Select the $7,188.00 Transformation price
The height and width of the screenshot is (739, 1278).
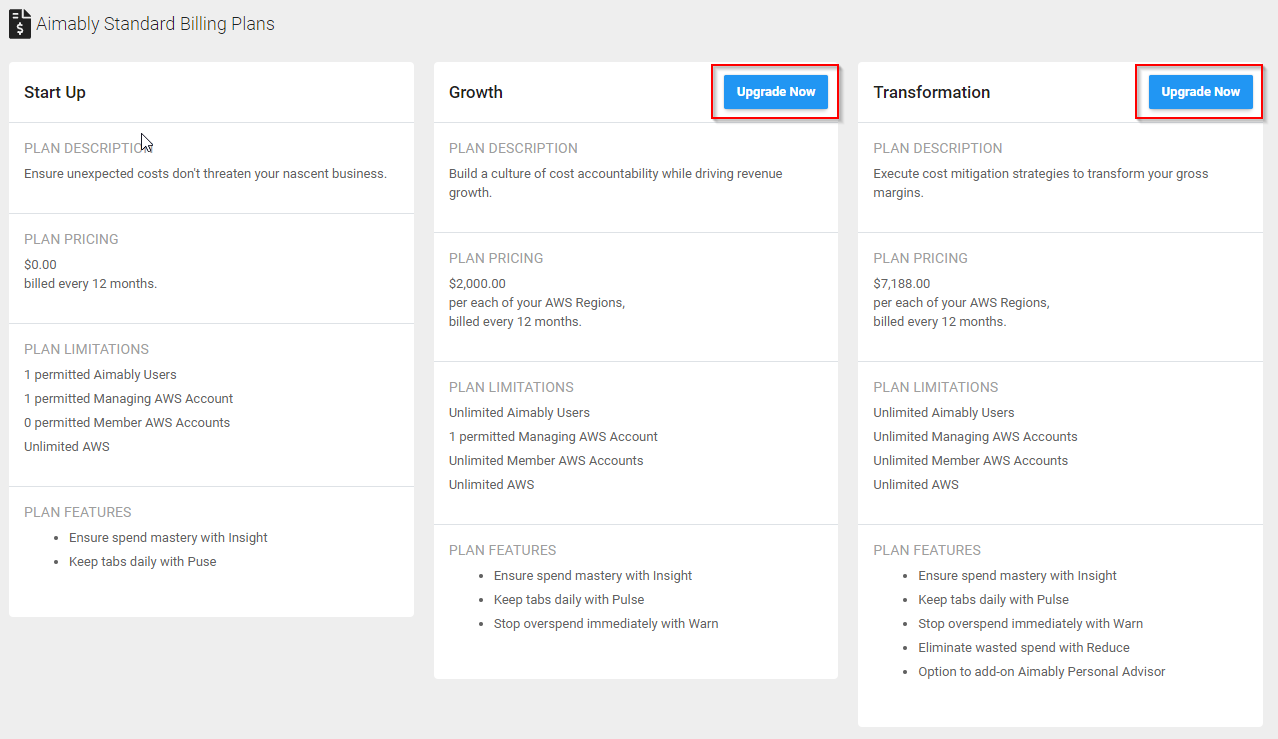(902, 284)
